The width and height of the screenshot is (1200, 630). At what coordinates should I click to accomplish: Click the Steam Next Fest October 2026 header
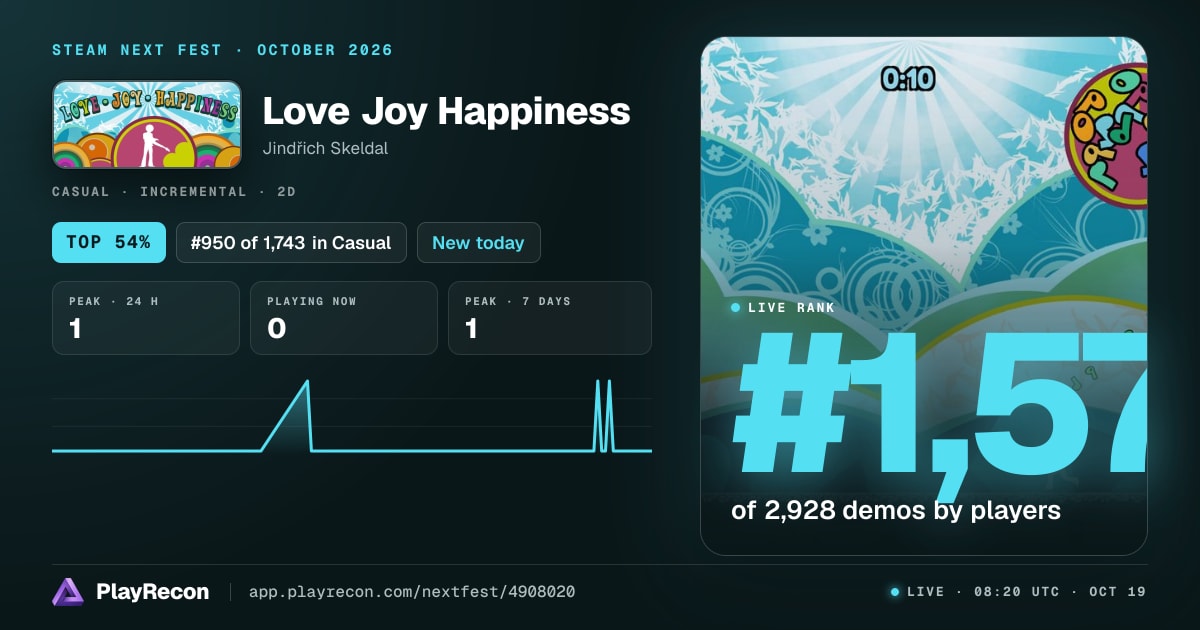click(222, 50)
